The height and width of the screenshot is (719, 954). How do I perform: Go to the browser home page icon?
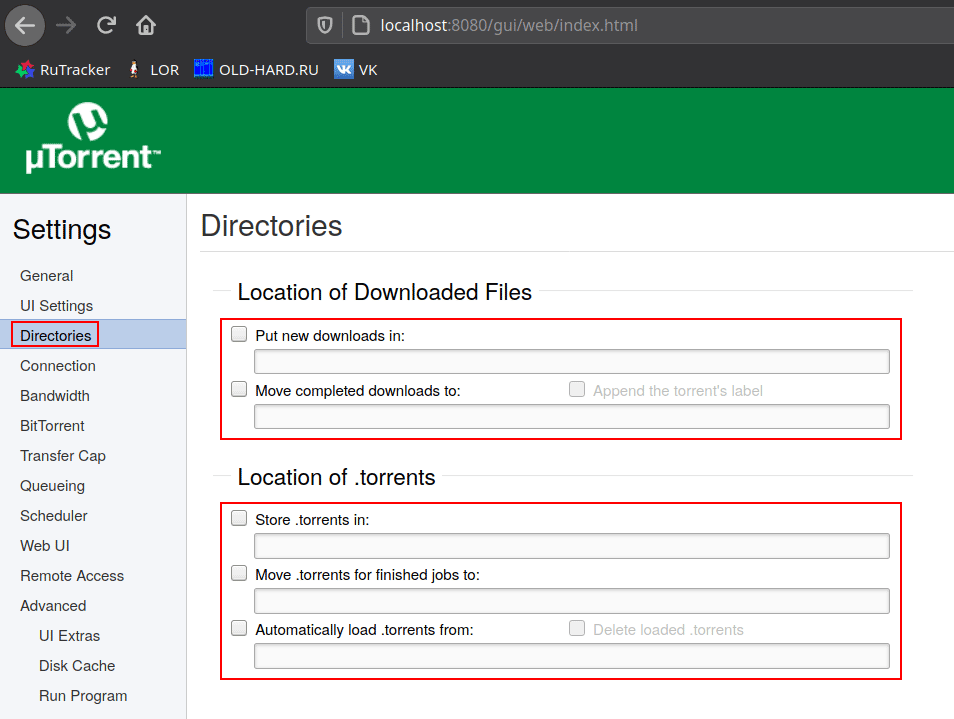[x=146, y=25]
